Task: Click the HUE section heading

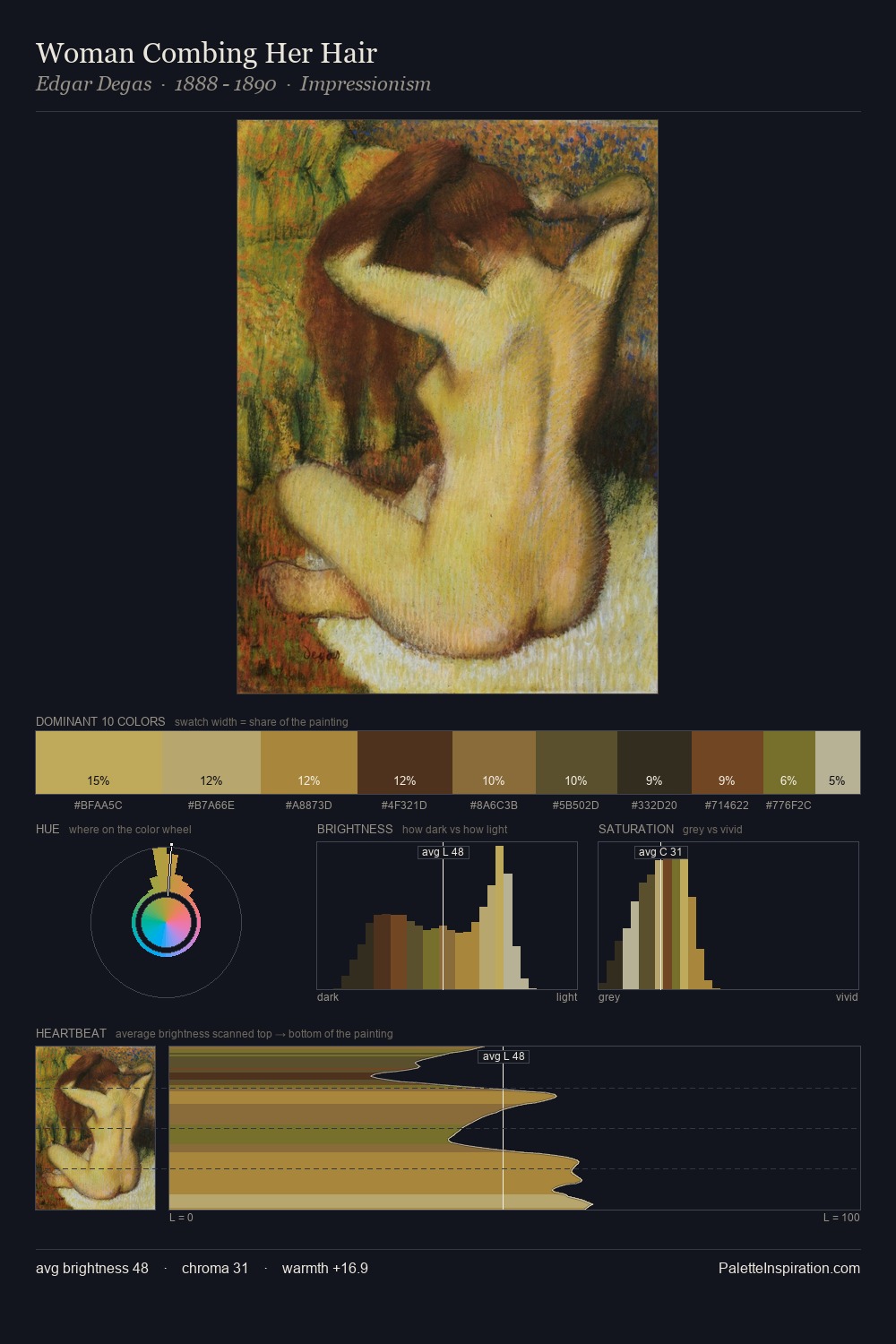Action: [47, 829]
